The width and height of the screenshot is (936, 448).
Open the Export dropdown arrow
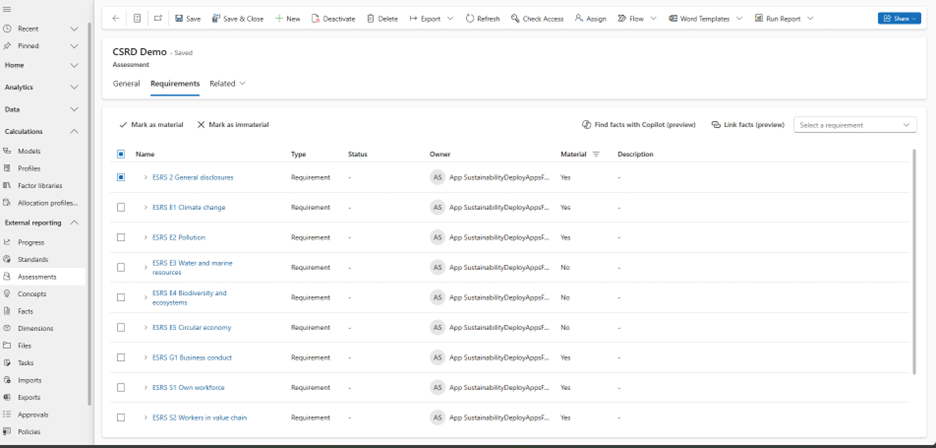pyautogui.click(x=450, y=19)
